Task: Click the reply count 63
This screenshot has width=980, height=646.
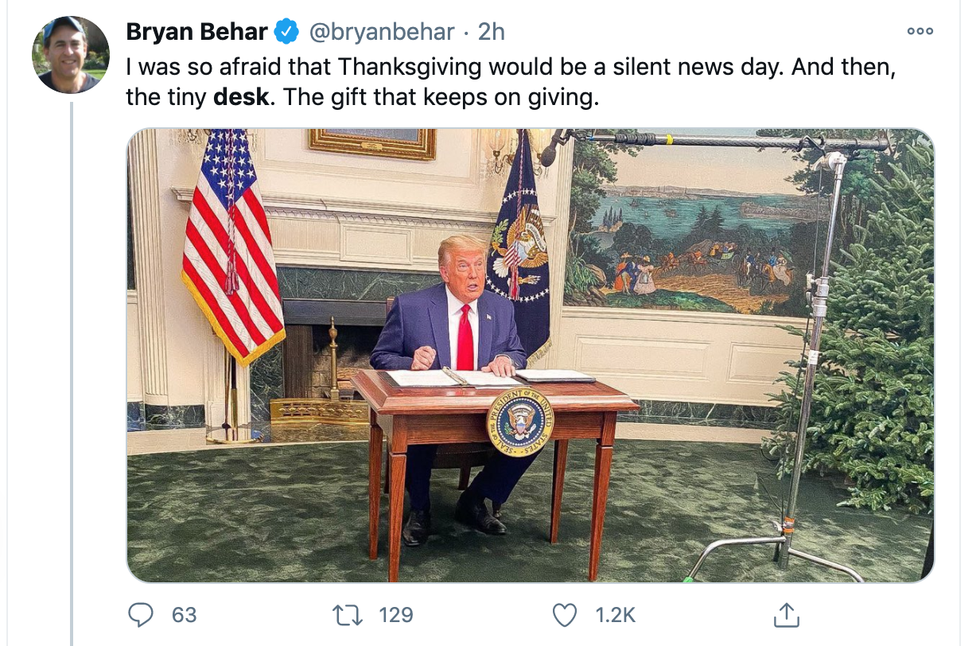Action: click(184, 614)
